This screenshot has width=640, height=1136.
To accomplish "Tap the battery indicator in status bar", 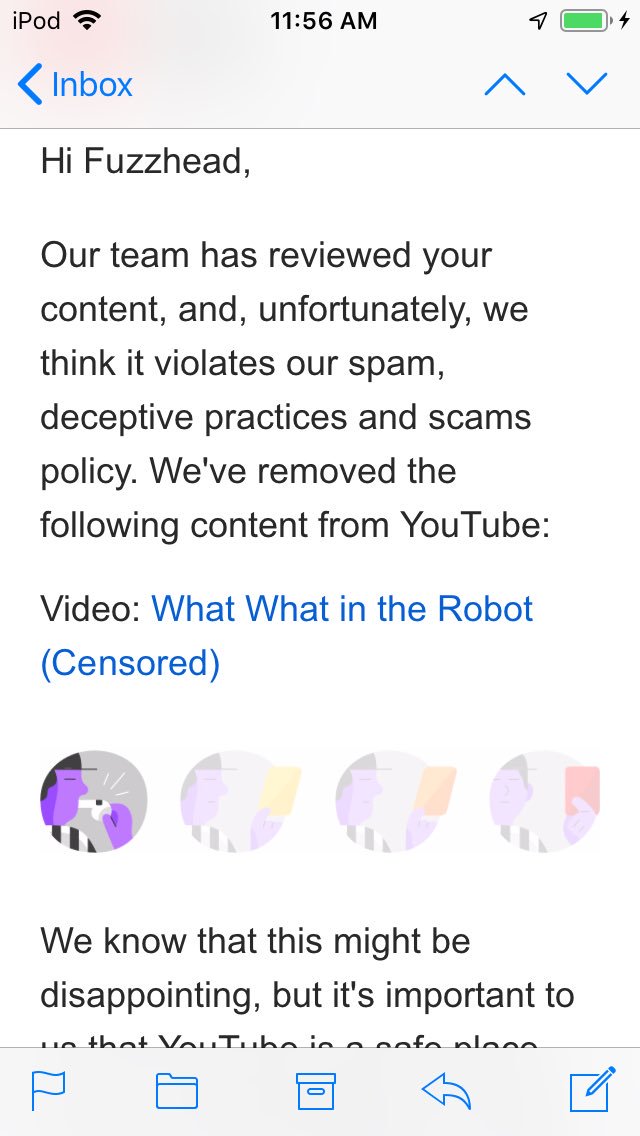I will click(585, 21).
